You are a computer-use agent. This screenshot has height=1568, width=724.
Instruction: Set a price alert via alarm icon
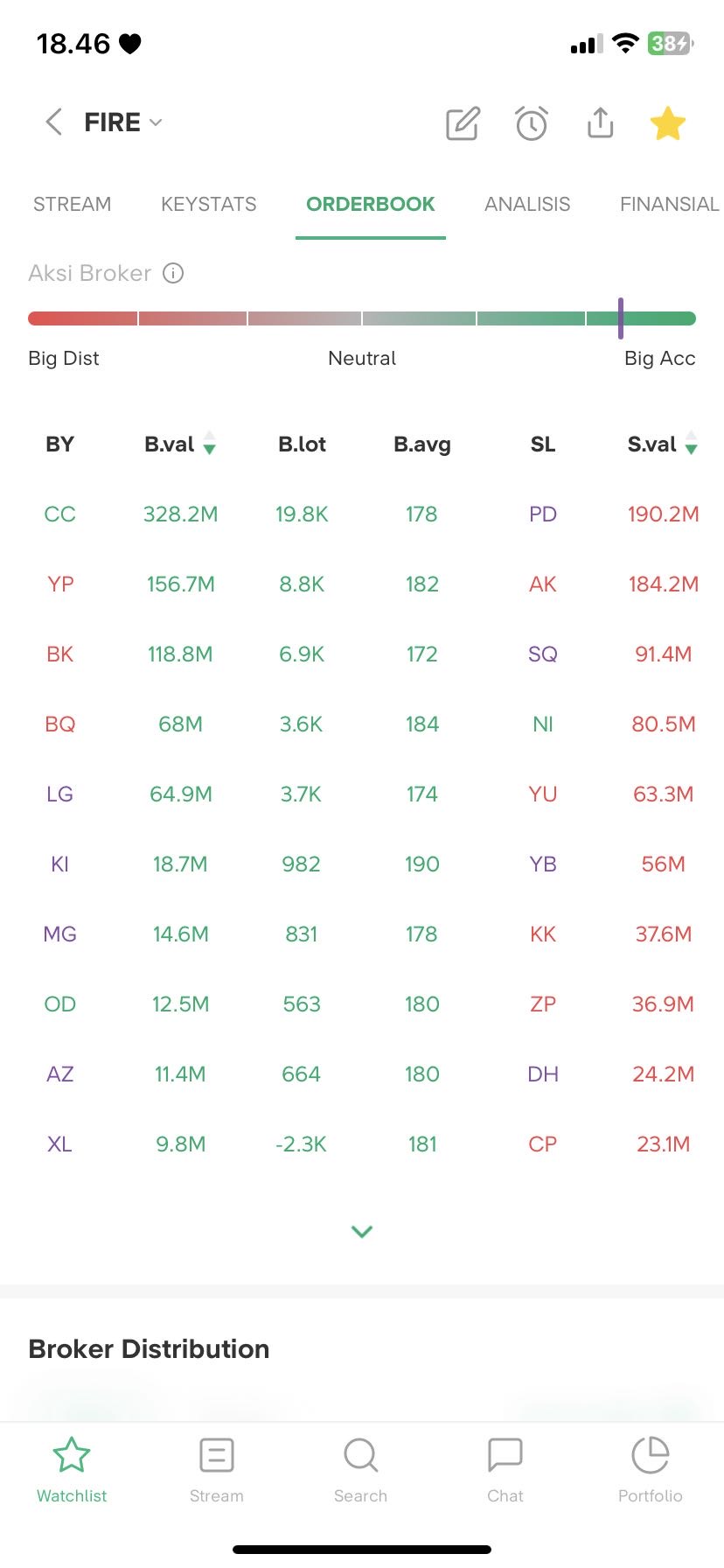(531, 123)
